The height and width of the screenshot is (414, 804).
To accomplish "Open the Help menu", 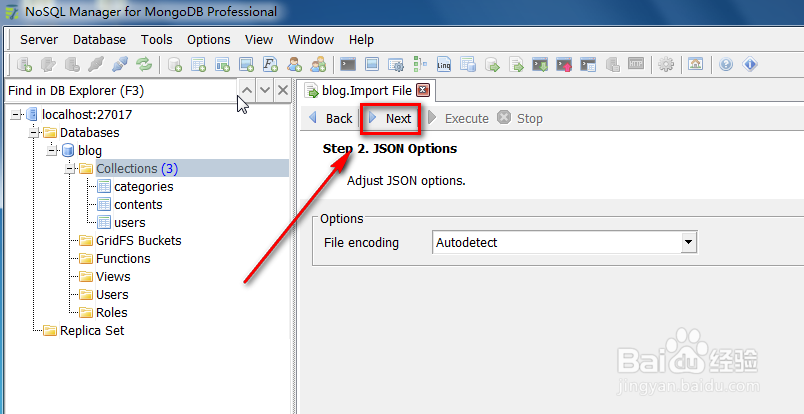I will pyautogui.click(x=361, y=40).
